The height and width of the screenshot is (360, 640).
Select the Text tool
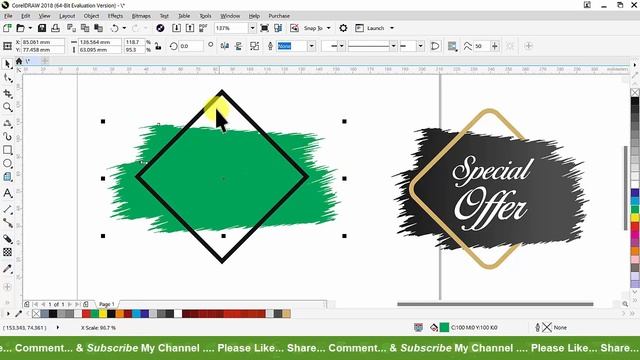7,193
